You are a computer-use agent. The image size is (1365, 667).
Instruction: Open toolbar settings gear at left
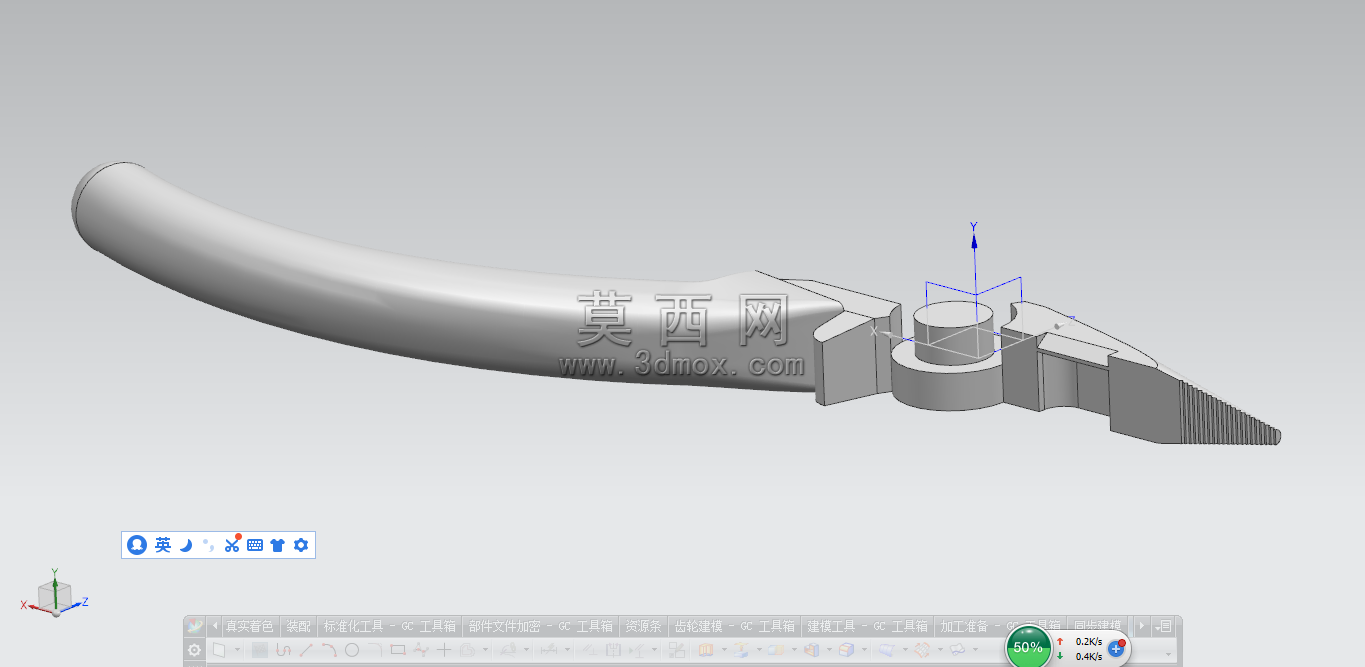195,650
